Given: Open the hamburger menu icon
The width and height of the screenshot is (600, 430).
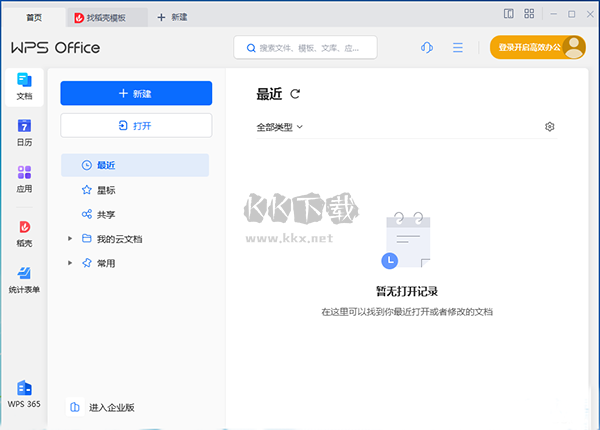Looking at the screenshot, I should click(x=458, y=47).
